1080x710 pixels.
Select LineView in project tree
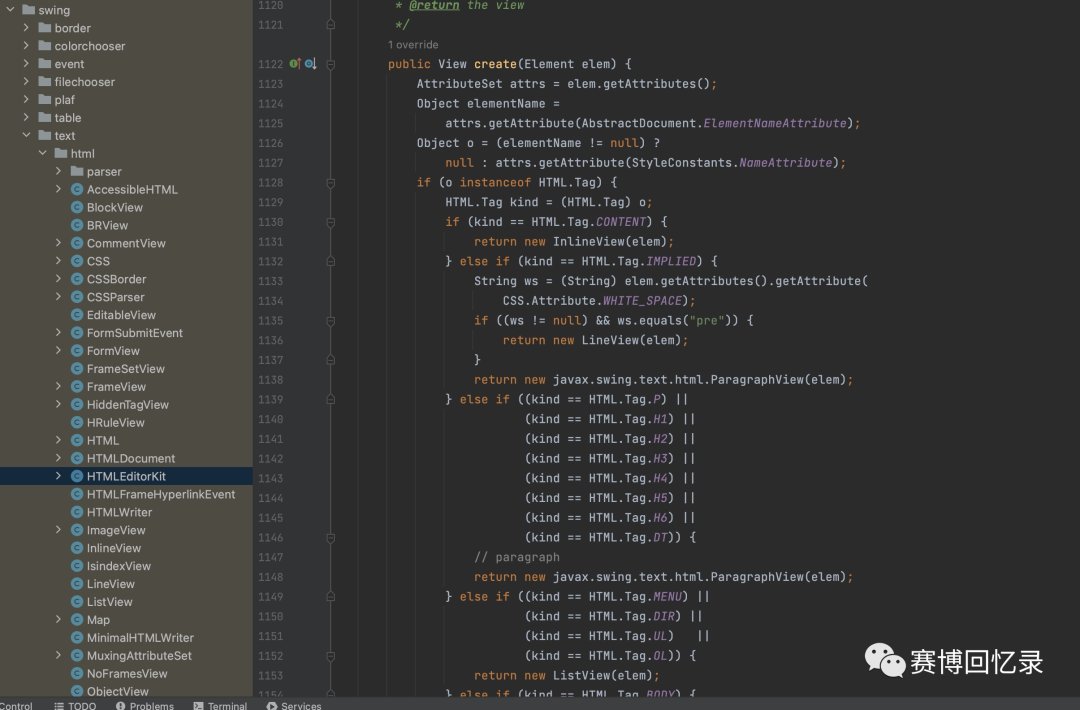coord(111,583)
